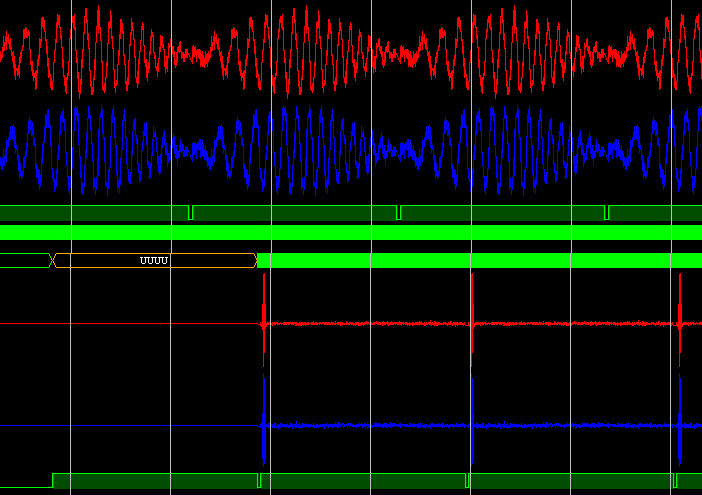Click second low pulse on bottom green digital signal

coord(467,480)
